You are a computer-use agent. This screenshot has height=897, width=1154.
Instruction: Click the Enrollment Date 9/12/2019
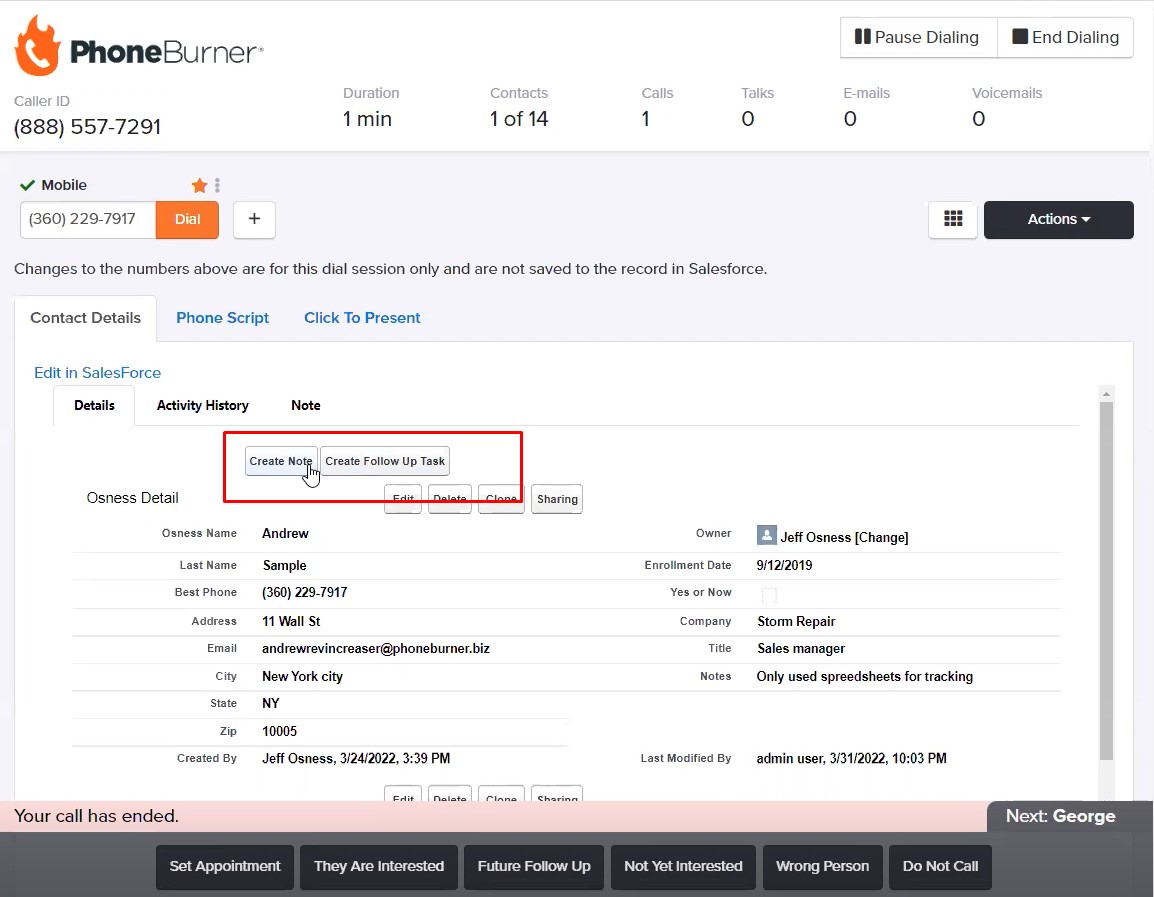(785, 565)
